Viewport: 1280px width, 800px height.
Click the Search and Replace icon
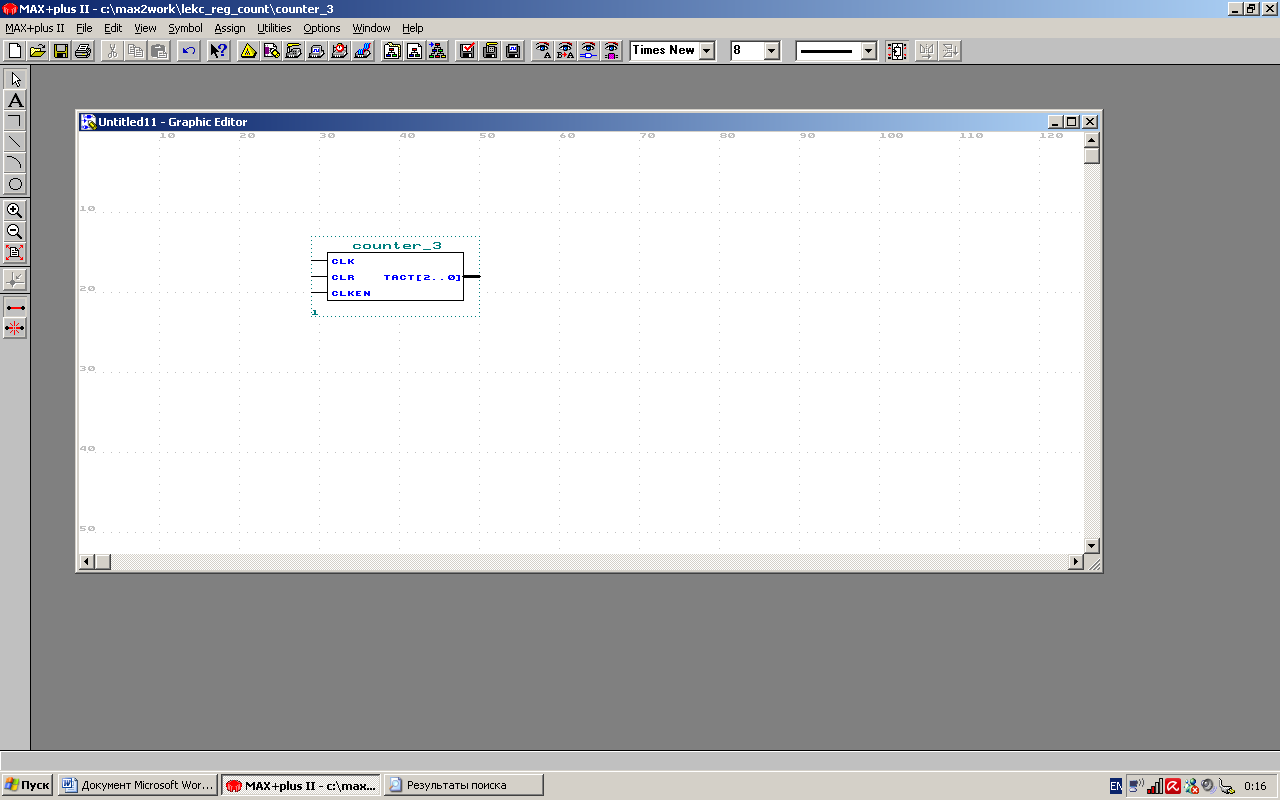tap(565, 50)
